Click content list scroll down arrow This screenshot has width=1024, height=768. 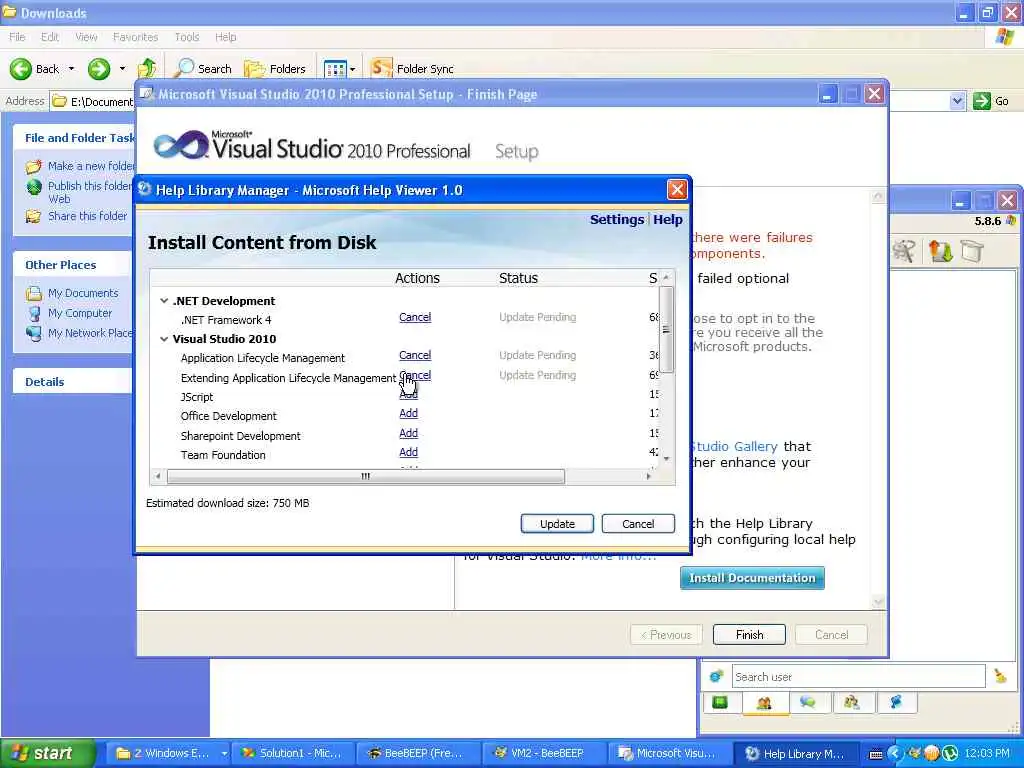click(666, 459)
